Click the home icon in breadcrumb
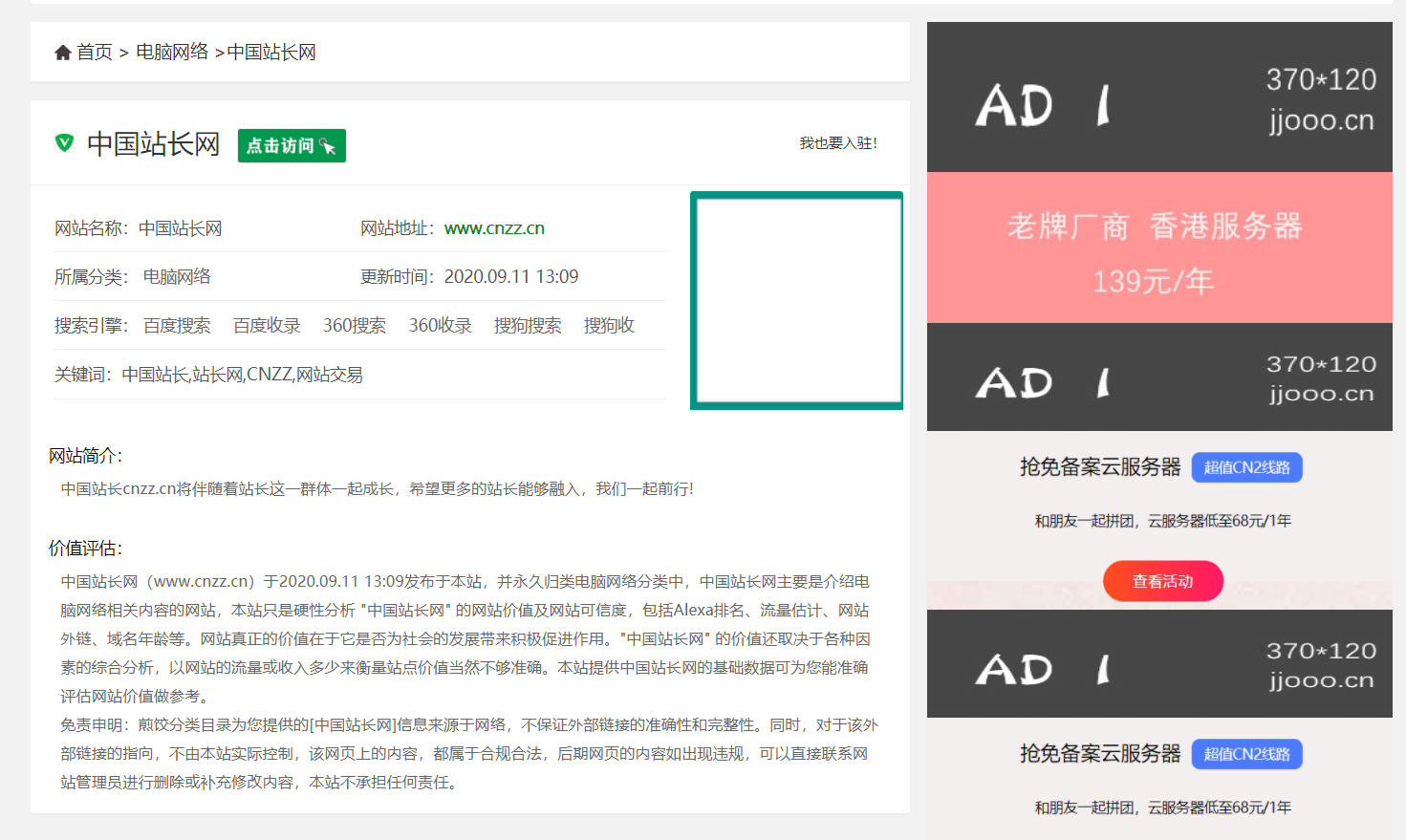This screenshot has height=840, width=1406. (x=63, y=51)
